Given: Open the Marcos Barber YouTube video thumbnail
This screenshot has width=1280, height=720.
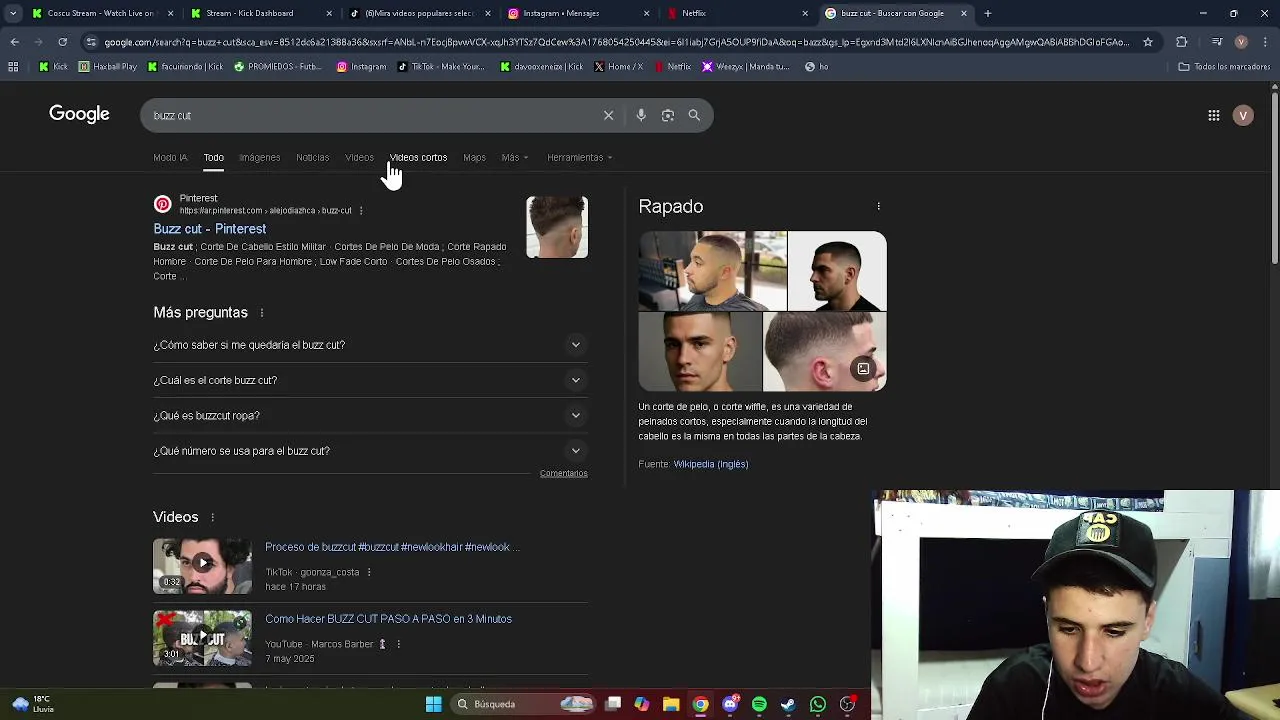Looking at the screenshot, I should click(202, 638).
